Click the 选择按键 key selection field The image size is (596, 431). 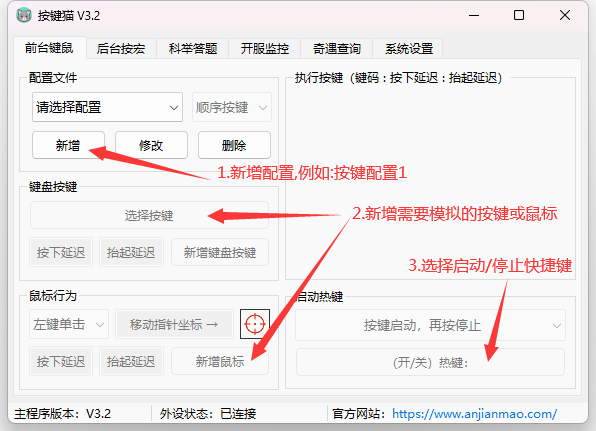point(149,216)
